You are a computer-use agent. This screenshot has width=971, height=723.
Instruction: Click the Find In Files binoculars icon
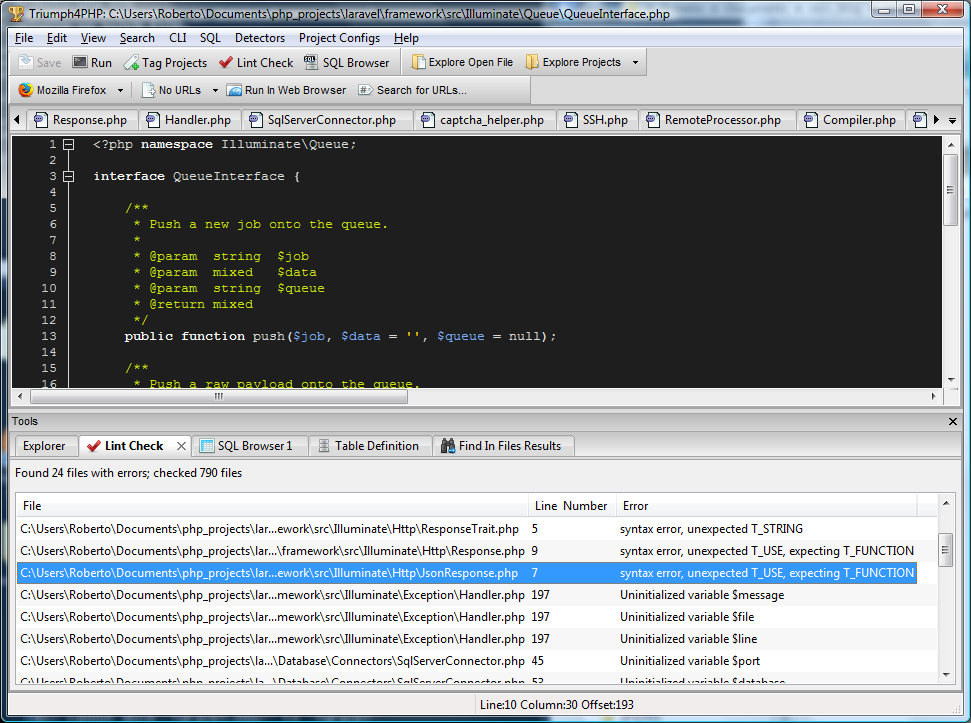click(x=448, y=446)
